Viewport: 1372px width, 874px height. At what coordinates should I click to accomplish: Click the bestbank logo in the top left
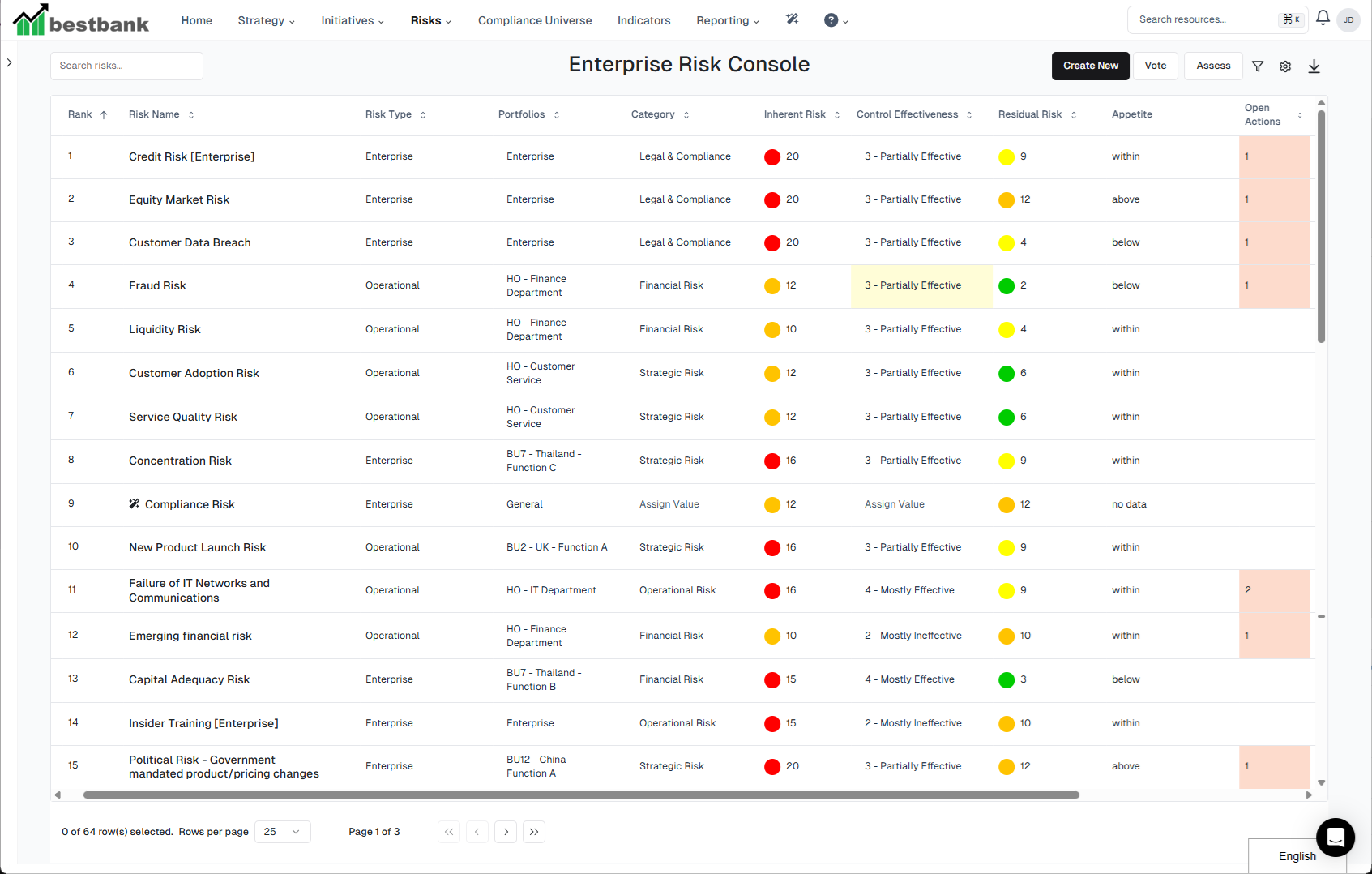[80, 19]
